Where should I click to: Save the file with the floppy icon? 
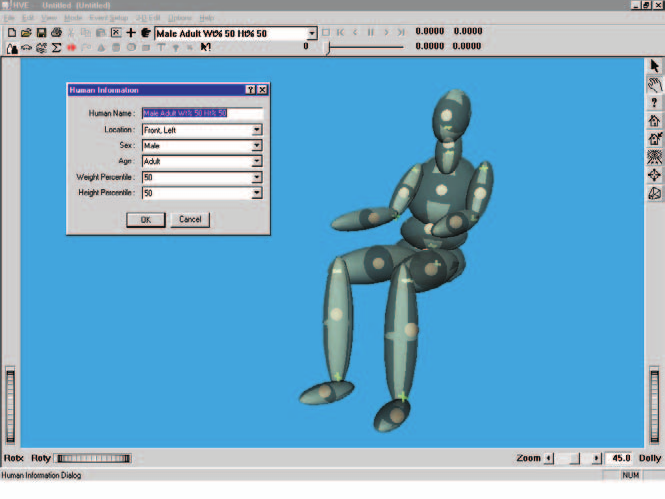(41, 33)
